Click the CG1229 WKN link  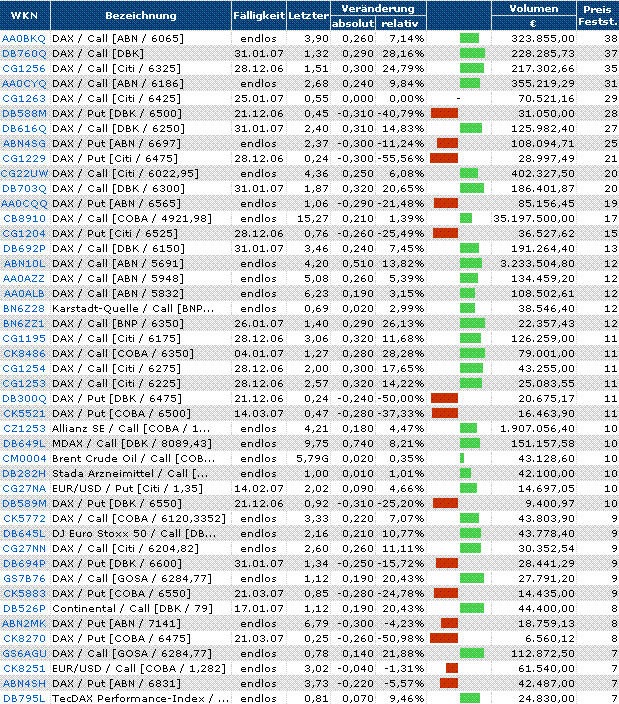pyautogui.click(x=24, y=158)
